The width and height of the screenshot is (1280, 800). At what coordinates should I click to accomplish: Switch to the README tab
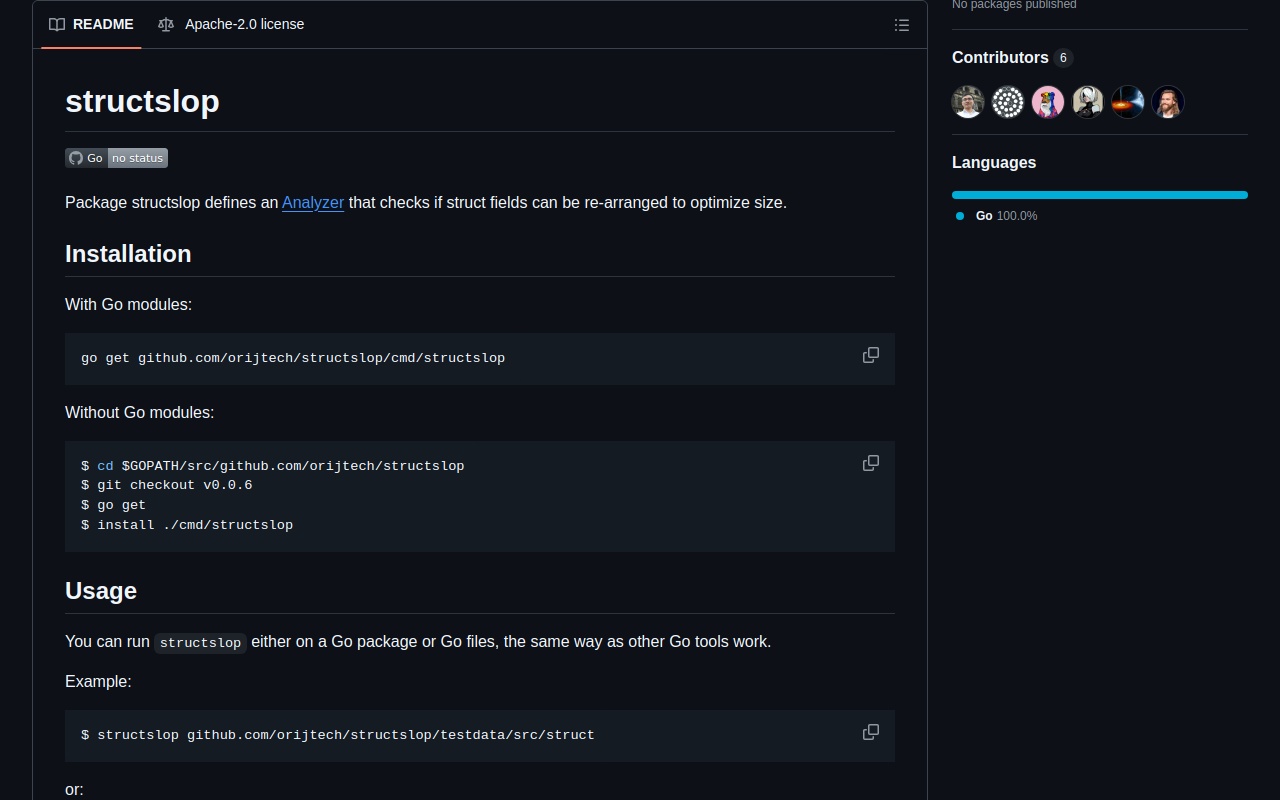91,24
